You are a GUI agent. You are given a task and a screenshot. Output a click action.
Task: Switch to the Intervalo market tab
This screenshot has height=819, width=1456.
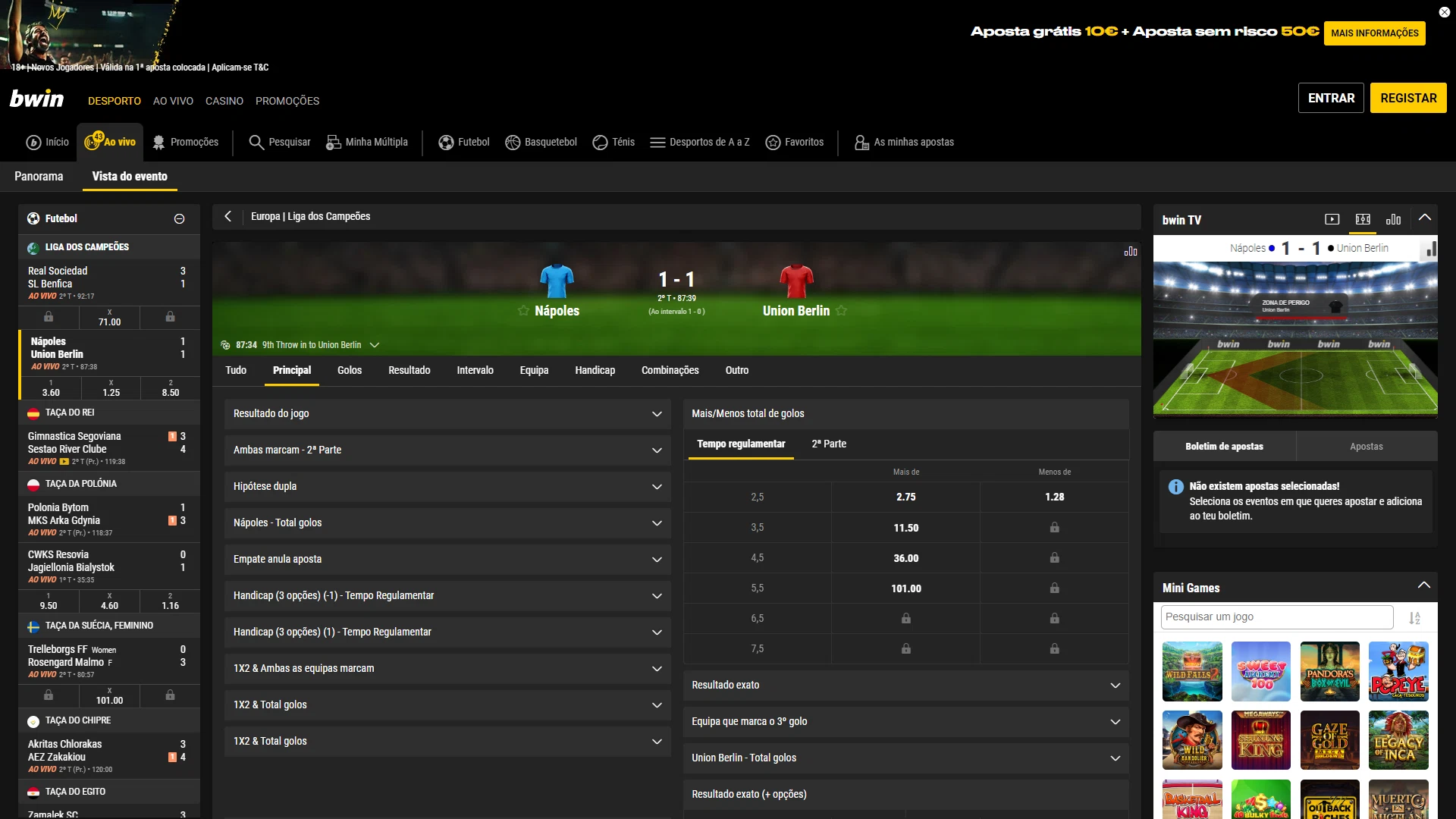pos(475,371)
